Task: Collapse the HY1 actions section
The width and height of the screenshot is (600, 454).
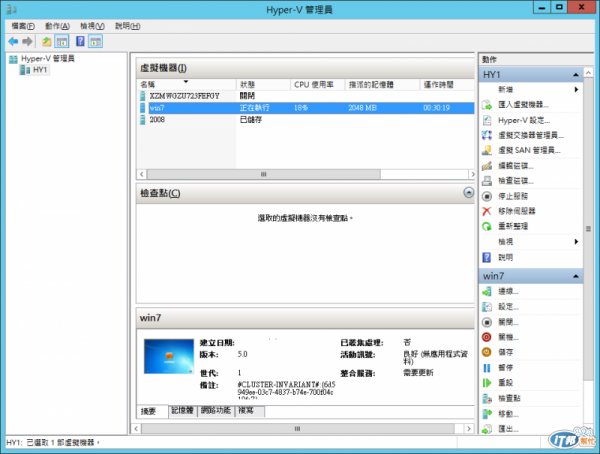Action: click(x=576, y=75)
